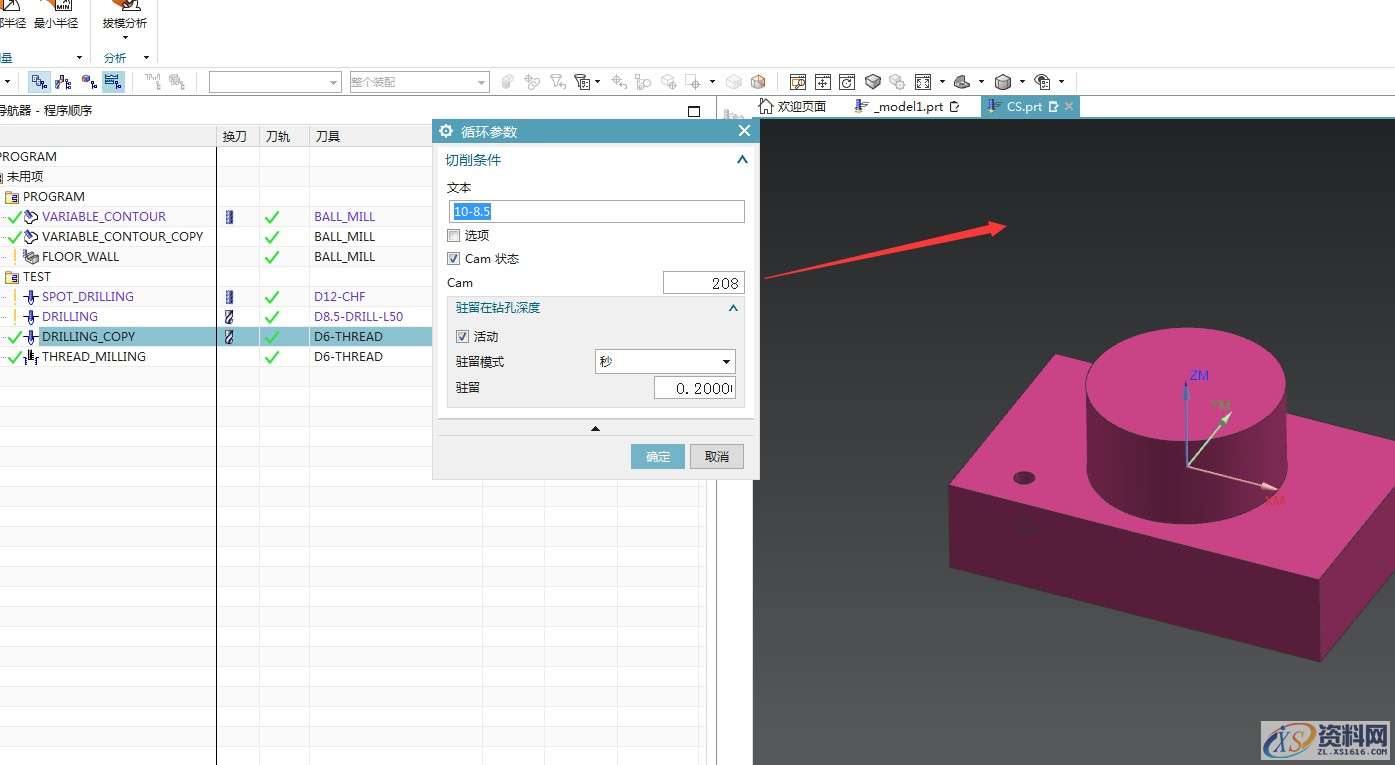Toggle the 活动 dwell checkbox

tap(462, 337)
